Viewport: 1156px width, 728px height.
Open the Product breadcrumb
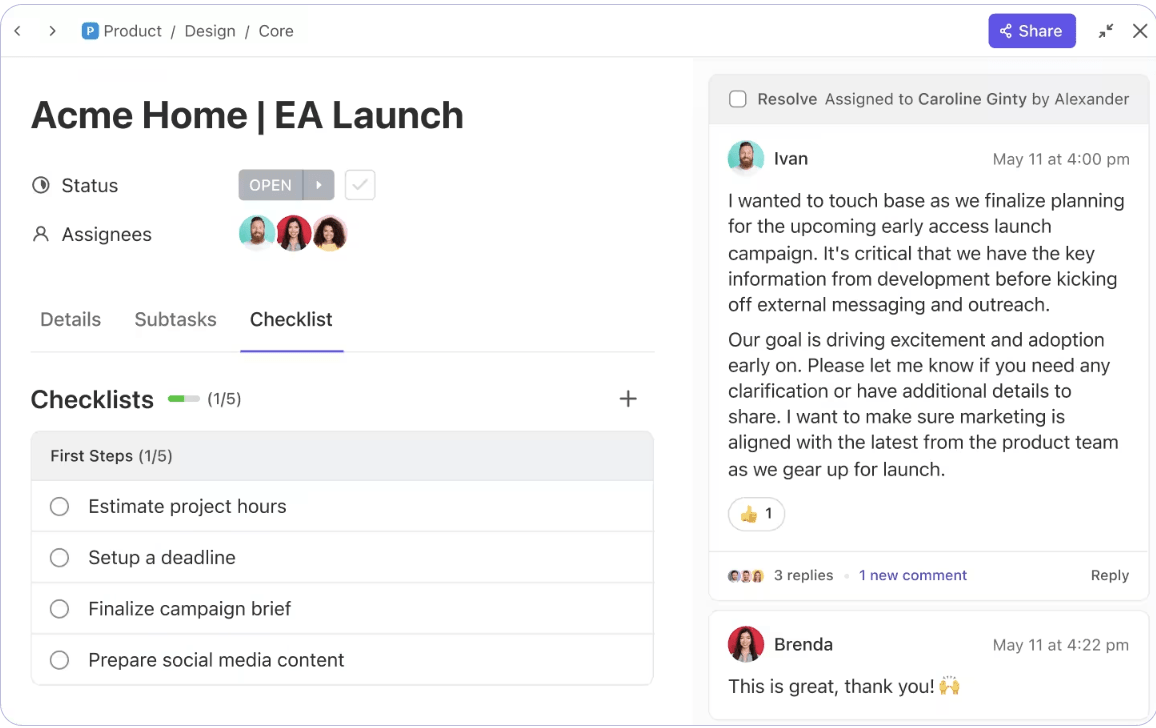point(132,31)
